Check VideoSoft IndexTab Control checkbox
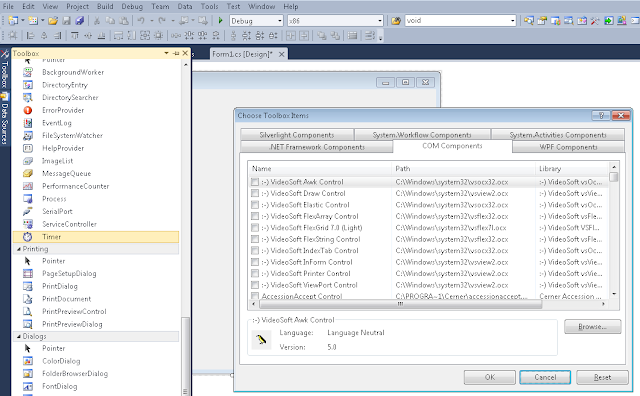640x396 pixels. pos(255,250)
